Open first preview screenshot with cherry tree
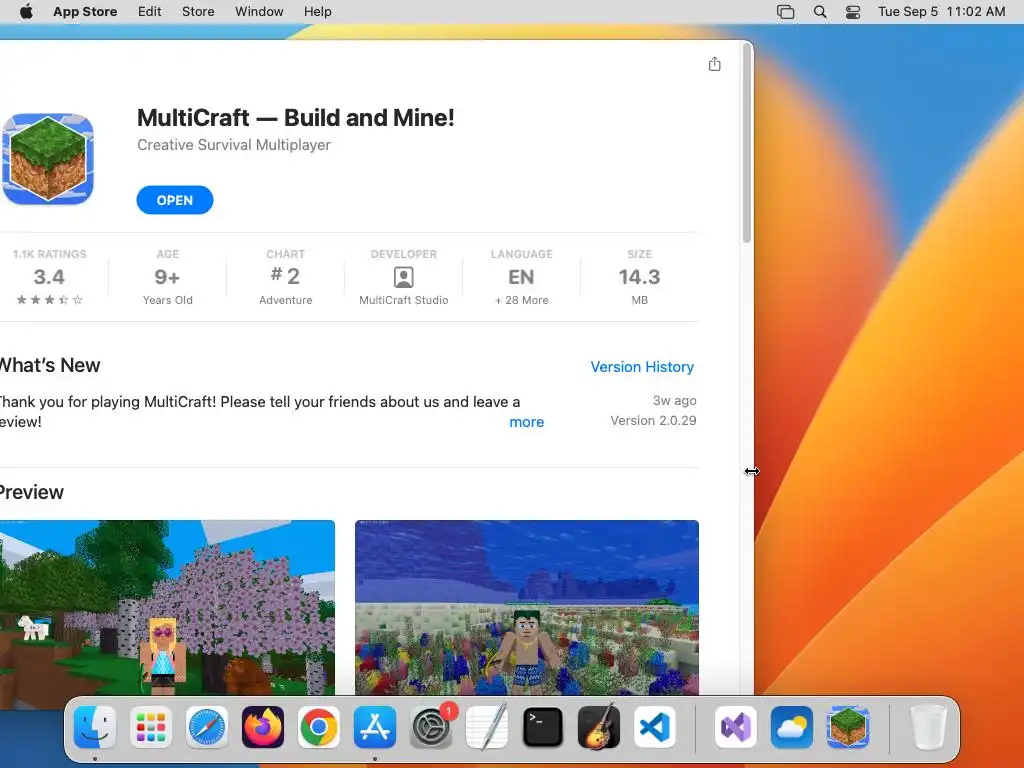1024x768 pixels. tap(167, 607)
